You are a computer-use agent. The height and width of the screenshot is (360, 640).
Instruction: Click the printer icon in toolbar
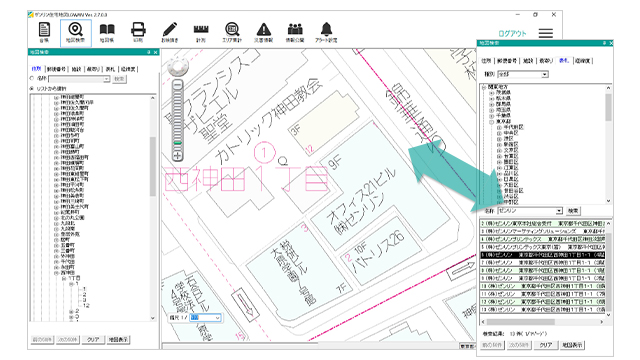click(x=138, y=33)
